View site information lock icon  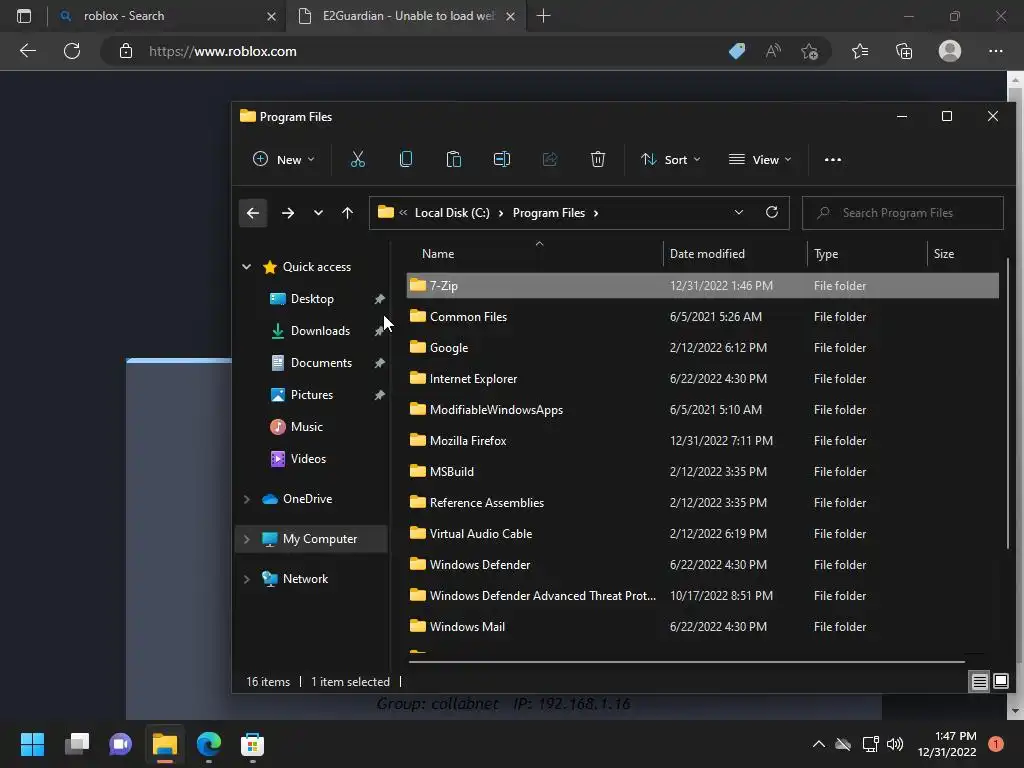(x=126, y=51)
